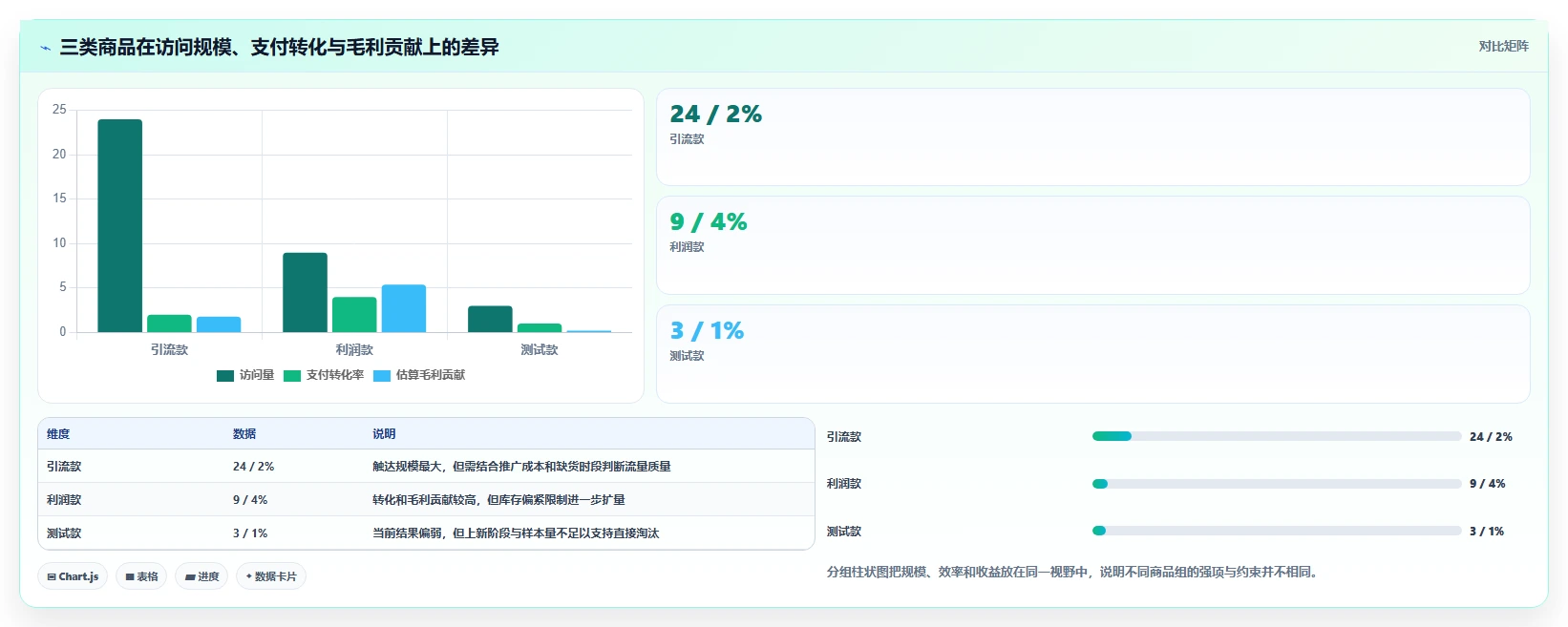The height and width of the screenshot is (627, 1568).
Task: Toggle the 支付转化率 legend swatch
Action: [x=292, y=376]
